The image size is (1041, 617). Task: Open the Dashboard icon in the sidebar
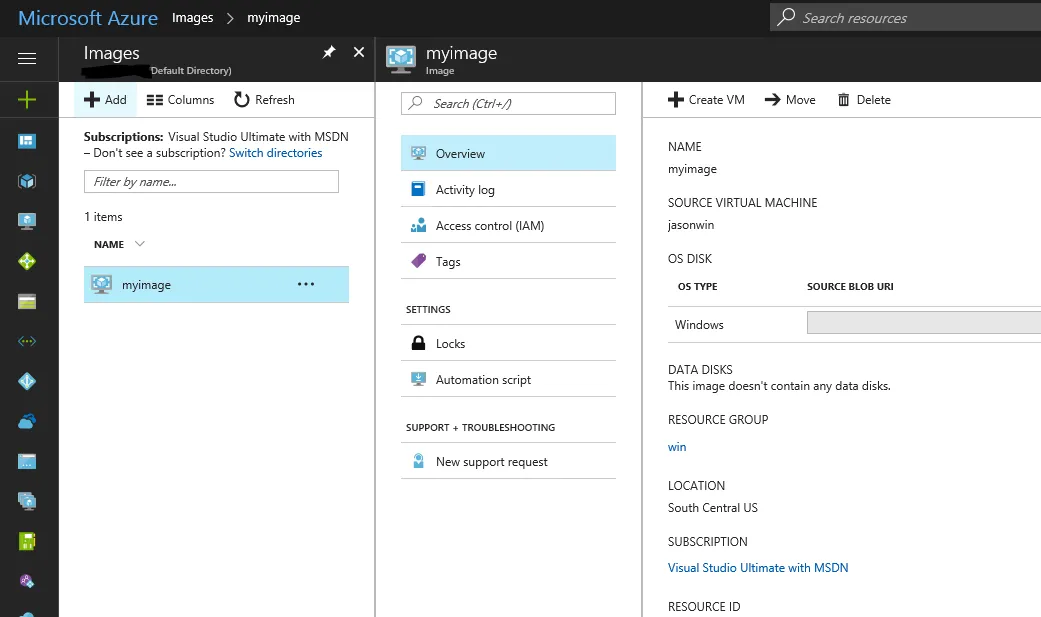pos(27,141)
